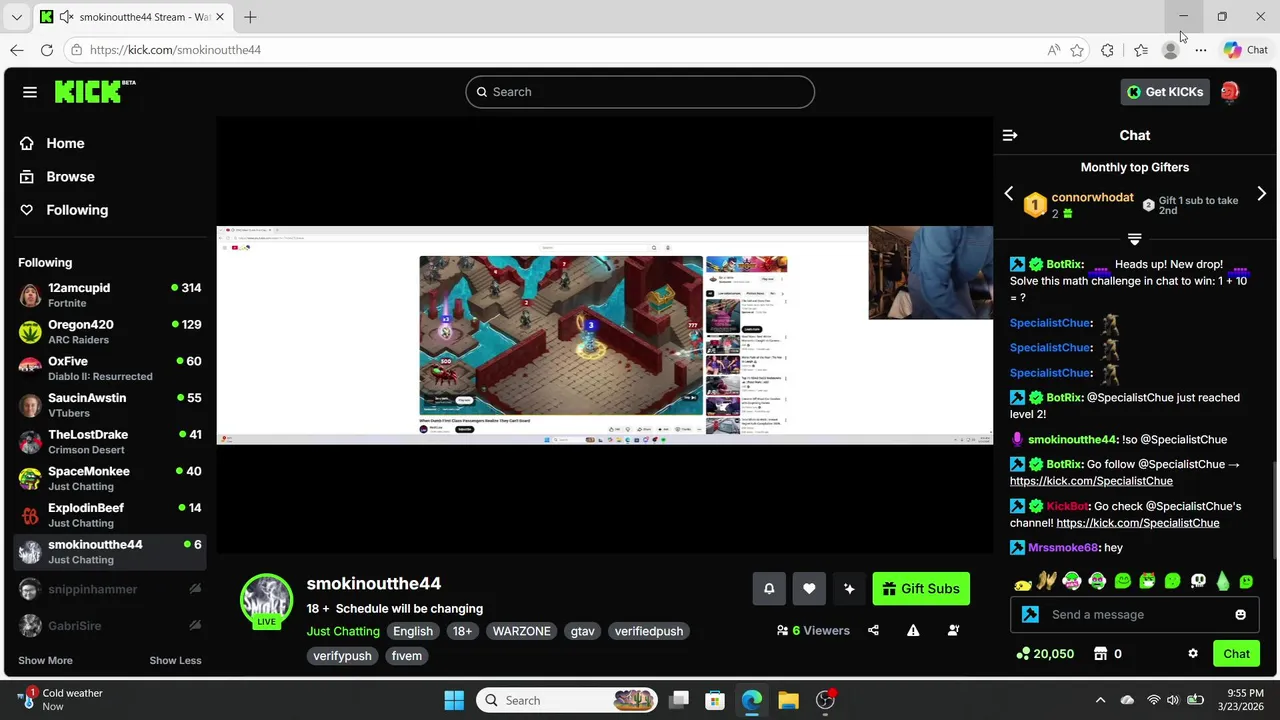Expand the pinned gifters panel handle
The image size is (1280, 720).
click(x=1135, y=240)
